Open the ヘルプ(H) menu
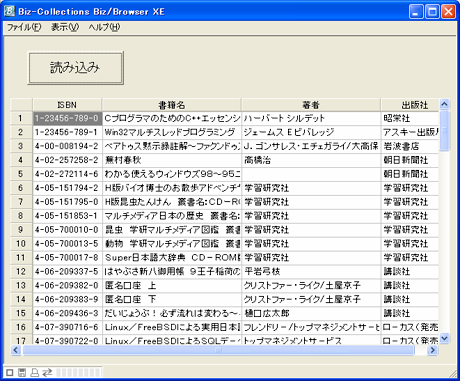The width and height of the screenshot is (460, 381). tap(104, 27)
